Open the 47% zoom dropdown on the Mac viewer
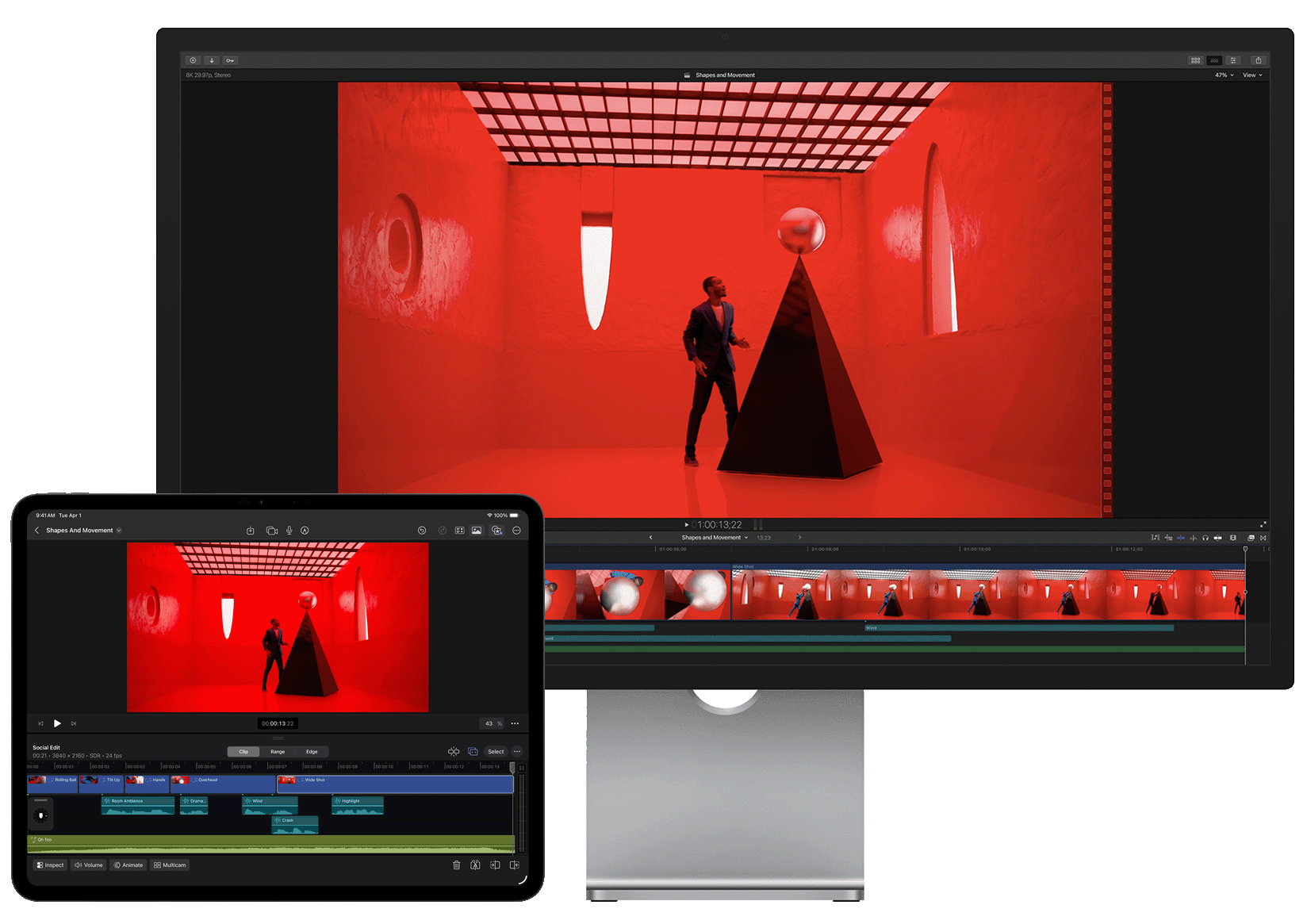Viewport: 1307px width, 924px height. point(1221,75)
